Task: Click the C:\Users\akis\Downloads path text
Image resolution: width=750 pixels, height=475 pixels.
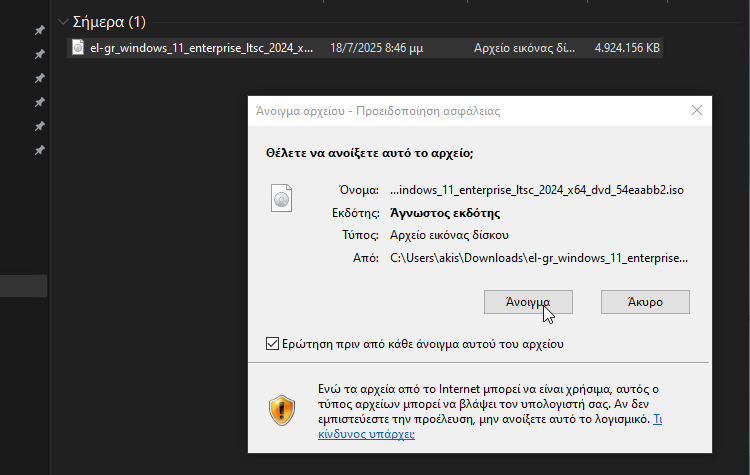Action: pos(539,258)
